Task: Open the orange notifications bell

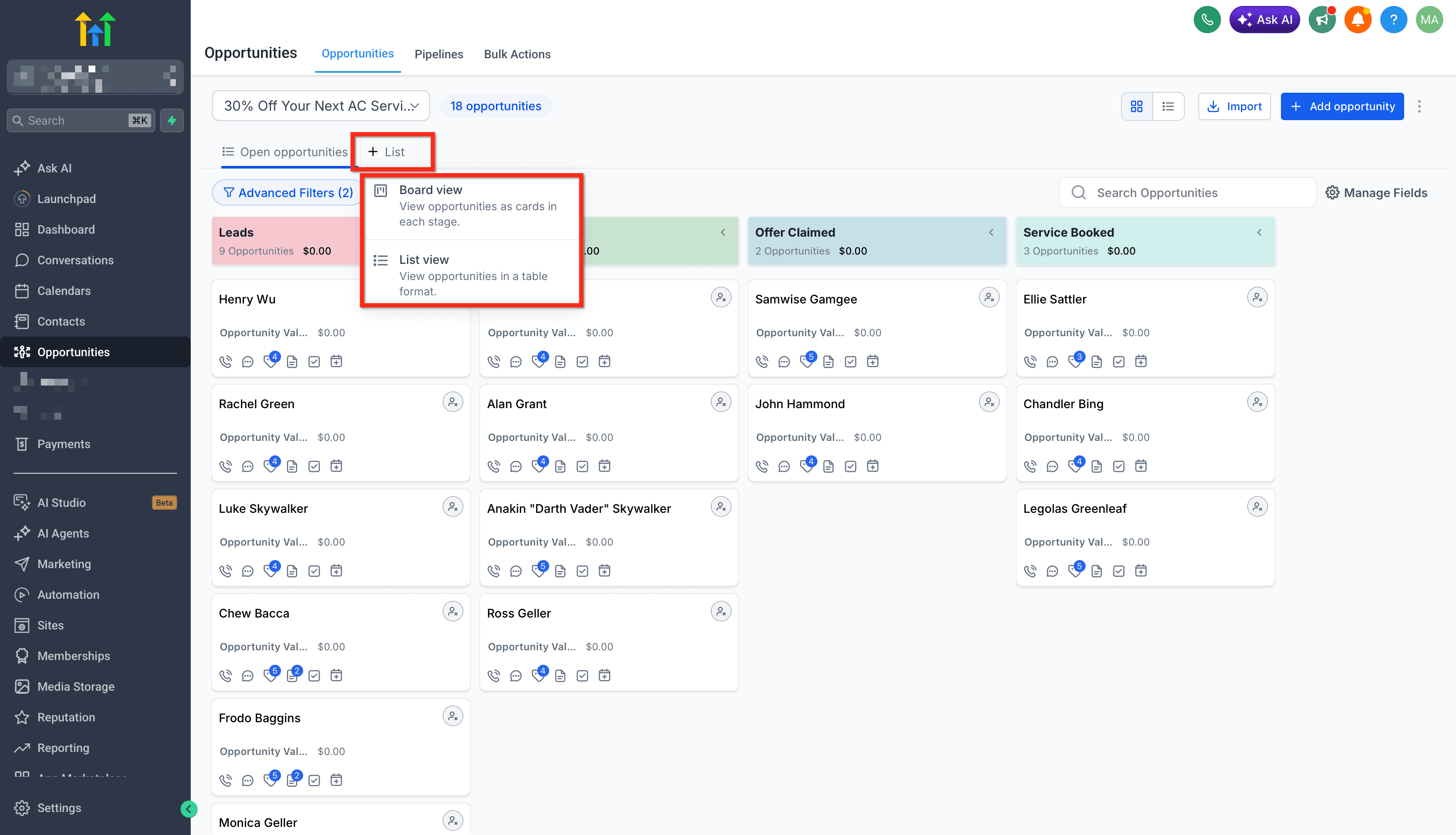Action: coord(1357,20)
